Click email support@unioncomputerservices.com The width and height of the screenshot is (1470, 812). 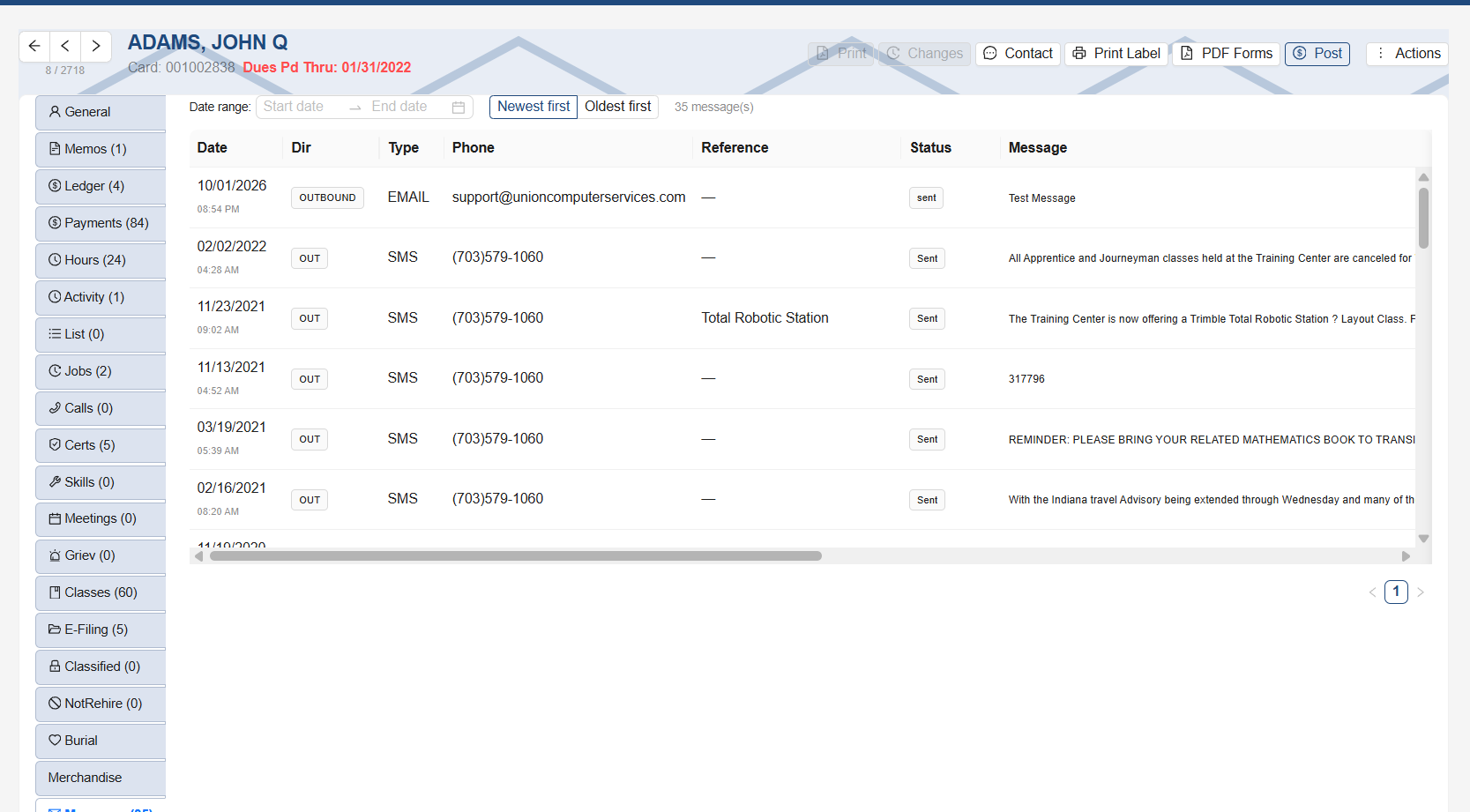click(569, 197)
